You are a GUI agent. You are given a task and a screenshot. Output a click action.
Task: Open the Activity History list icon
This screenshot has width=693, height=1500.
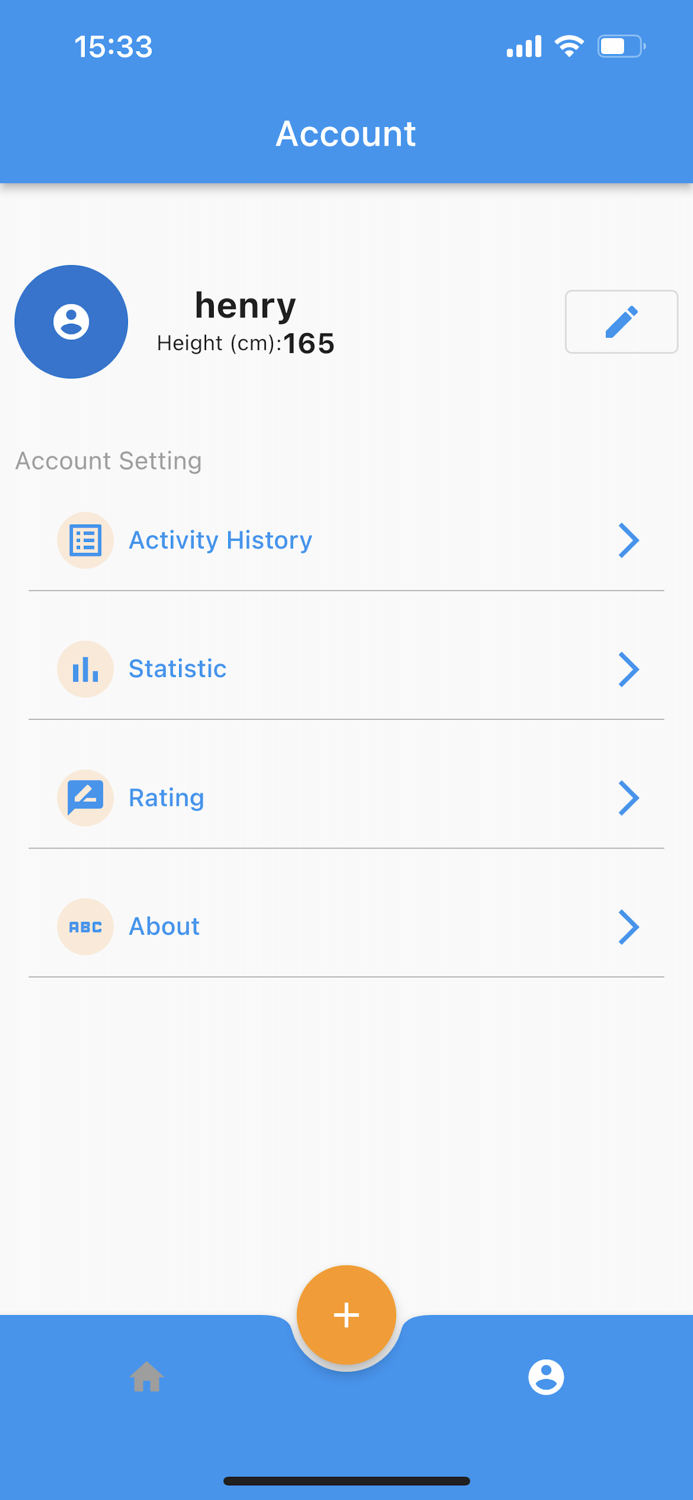[85, 540]
